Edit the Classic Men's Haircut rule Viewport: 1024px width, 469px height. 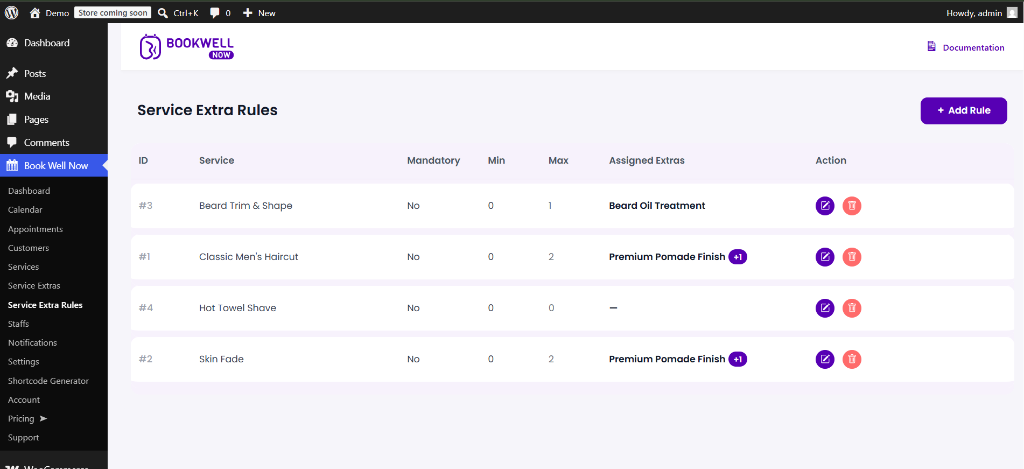click(x=825, y=257)
